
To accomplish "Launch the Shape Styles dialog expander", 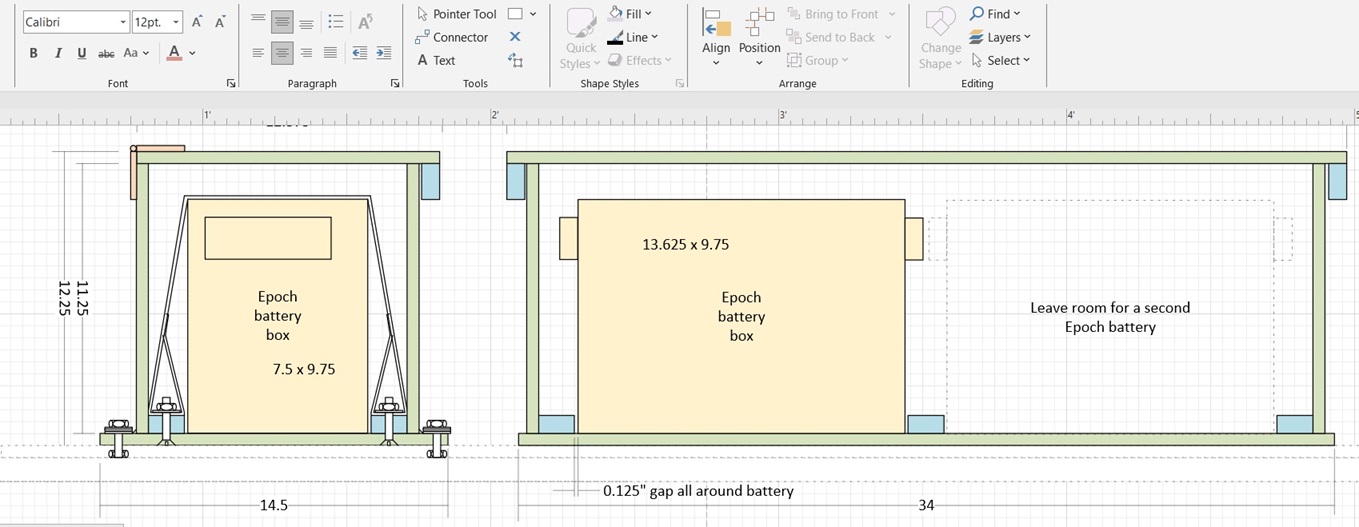I will point(680,84).
